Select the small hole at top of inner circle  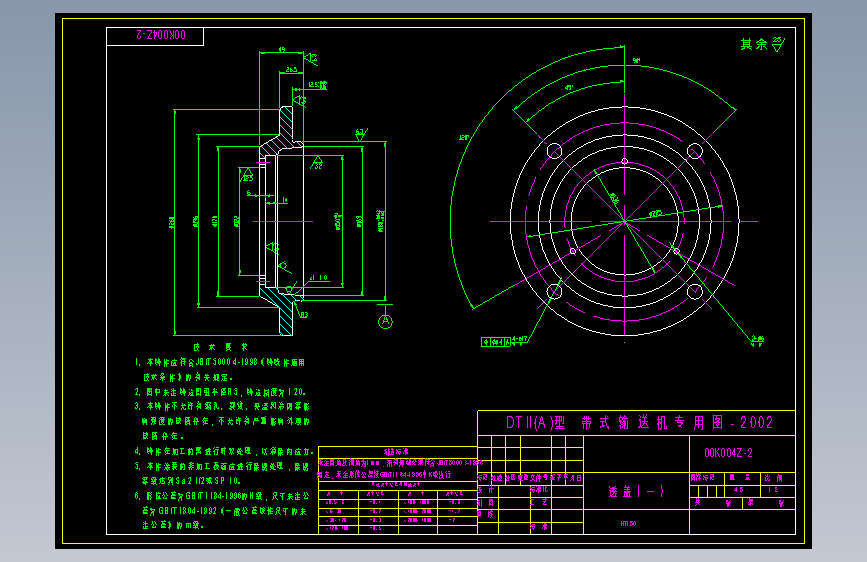625,162
